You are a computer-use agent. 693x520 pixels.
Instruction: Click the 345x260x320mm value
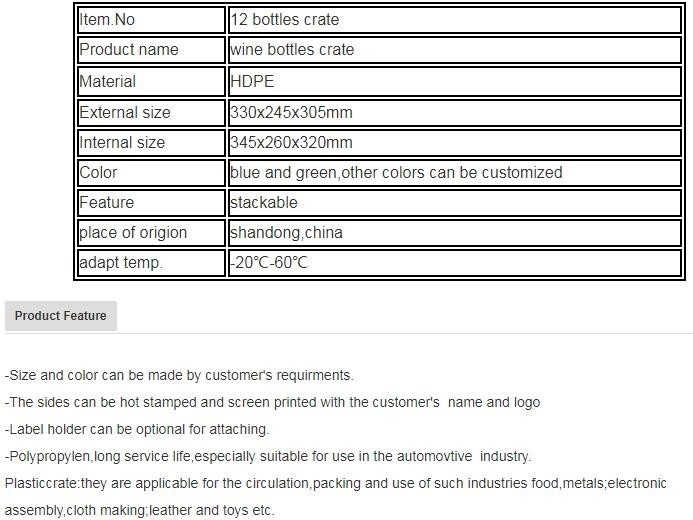291,142
